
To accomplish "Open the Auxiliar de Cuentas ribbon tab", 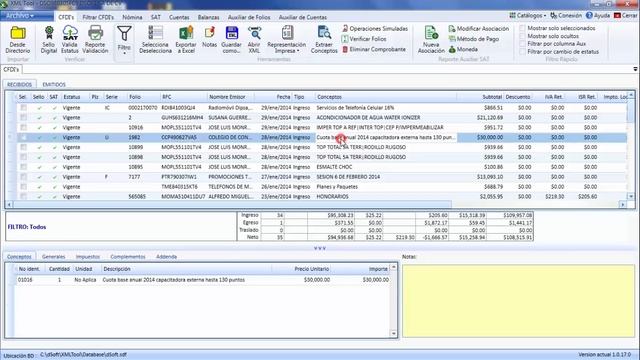I will tap(303, 17).
